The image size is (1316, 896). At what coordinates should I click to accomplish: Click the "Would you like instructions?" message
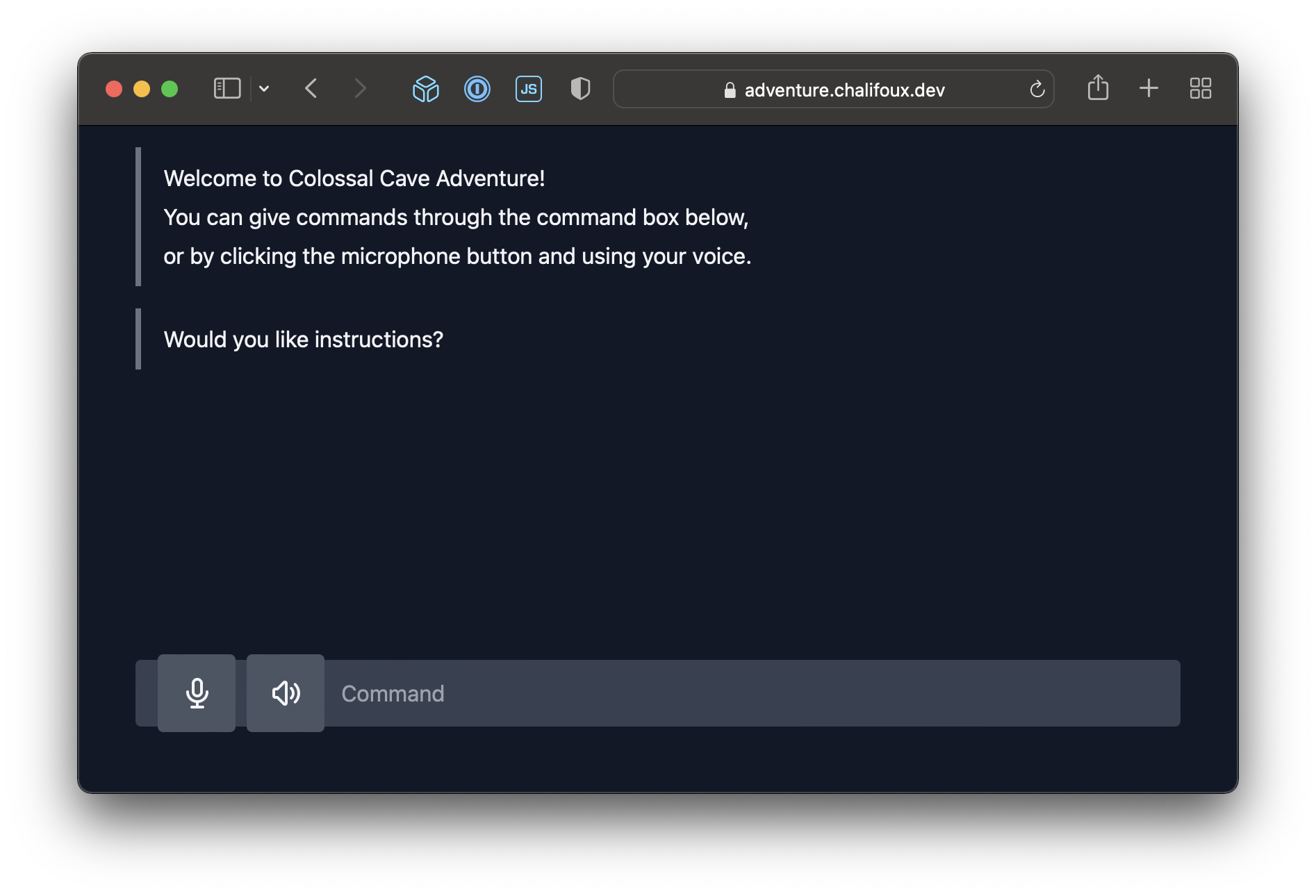(304, 340)
